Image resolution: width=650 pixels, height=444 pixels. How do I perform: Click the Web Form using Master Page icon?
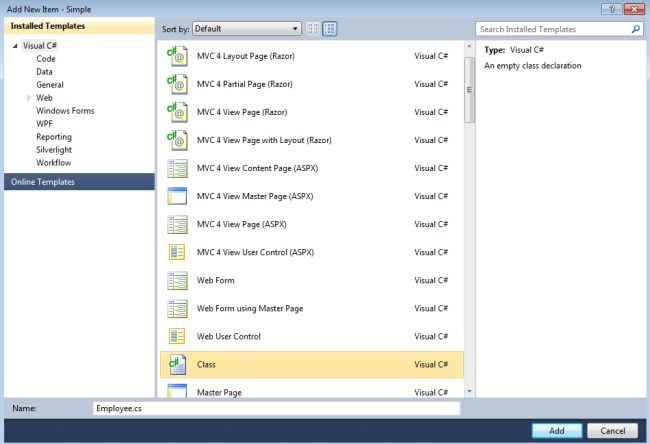(177, 308)
